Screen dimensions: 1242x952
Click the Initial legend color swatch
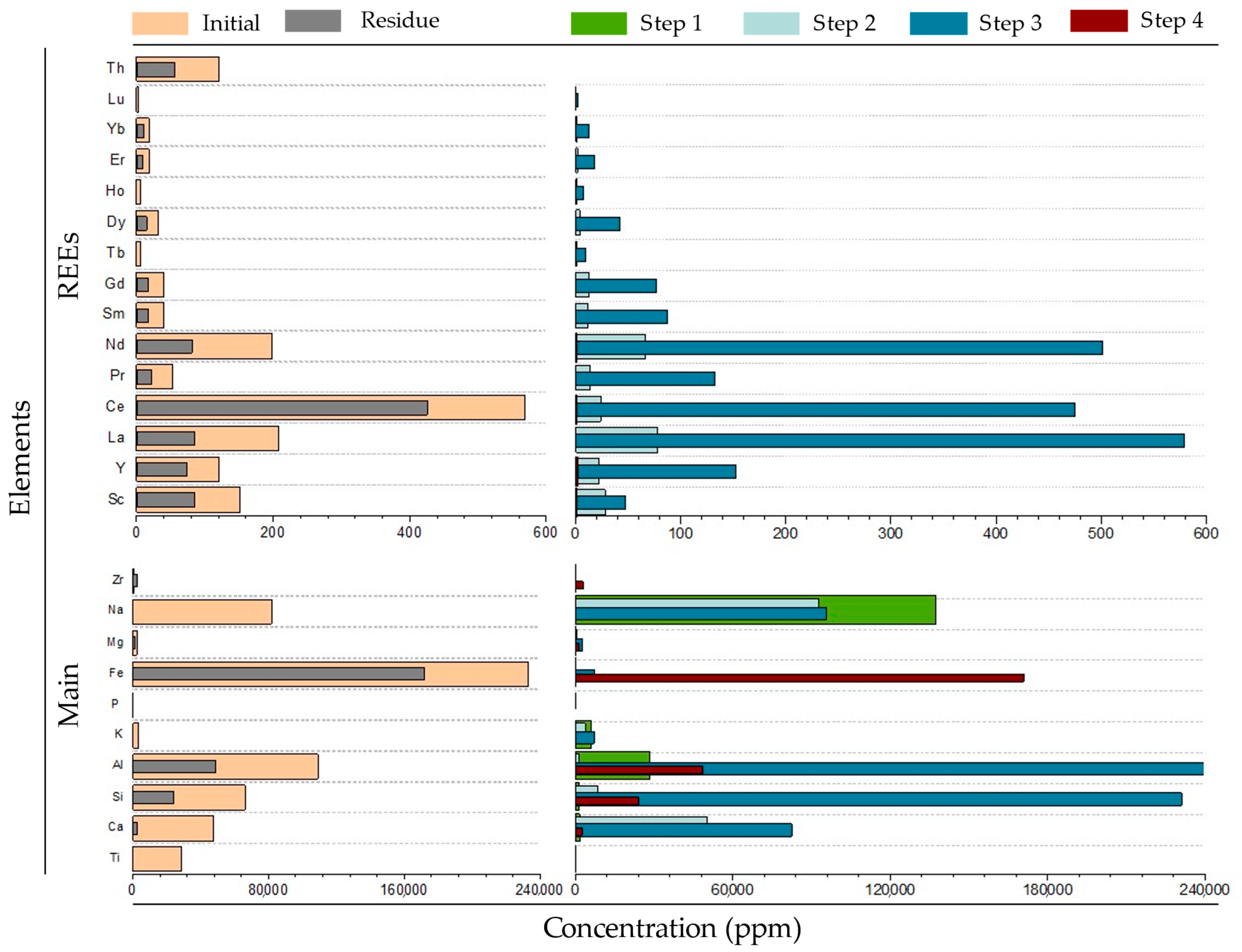coord(160,24)
